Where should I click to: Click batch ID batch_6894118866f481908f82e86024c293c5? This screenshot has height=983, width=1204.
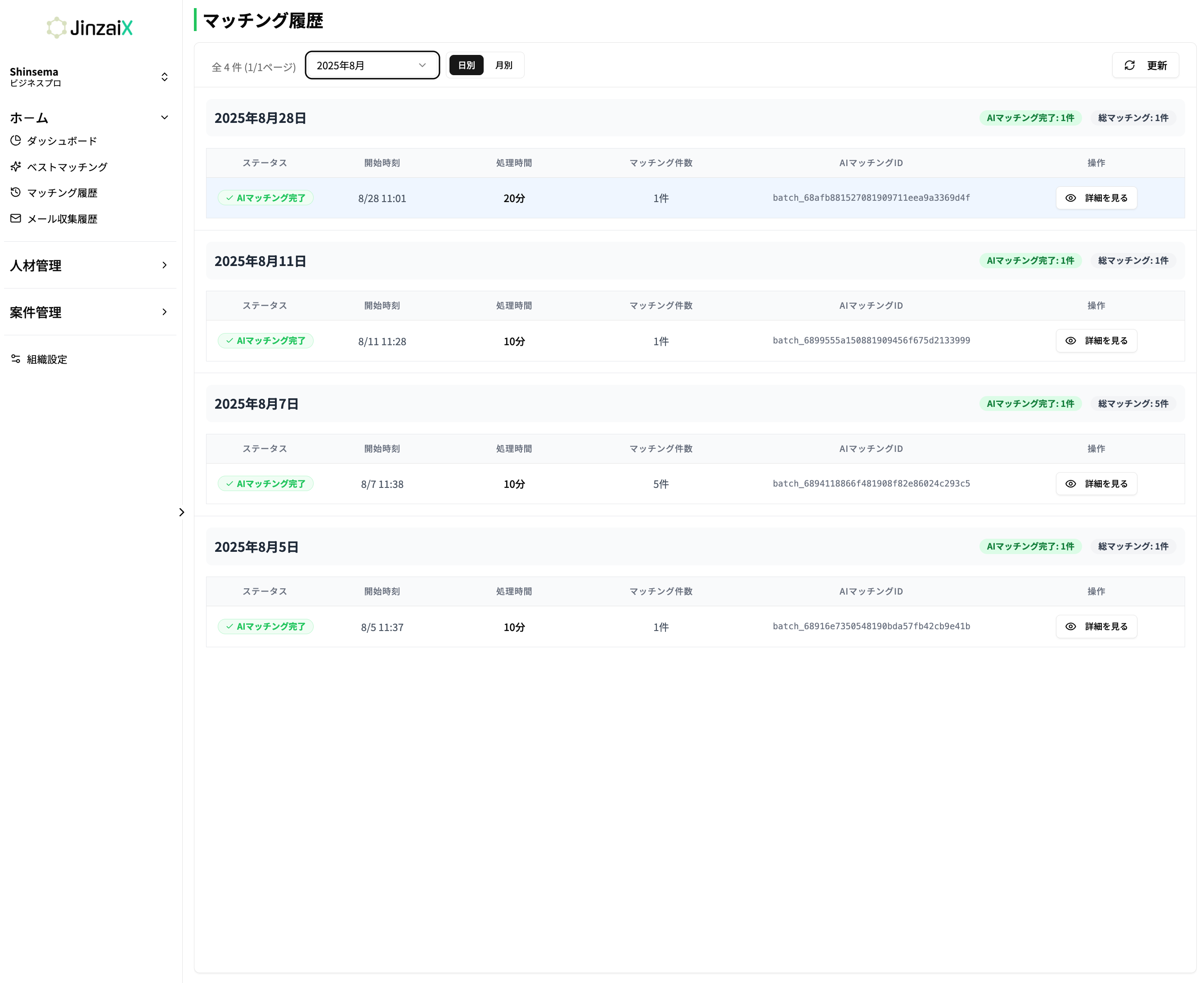[871, 483]
